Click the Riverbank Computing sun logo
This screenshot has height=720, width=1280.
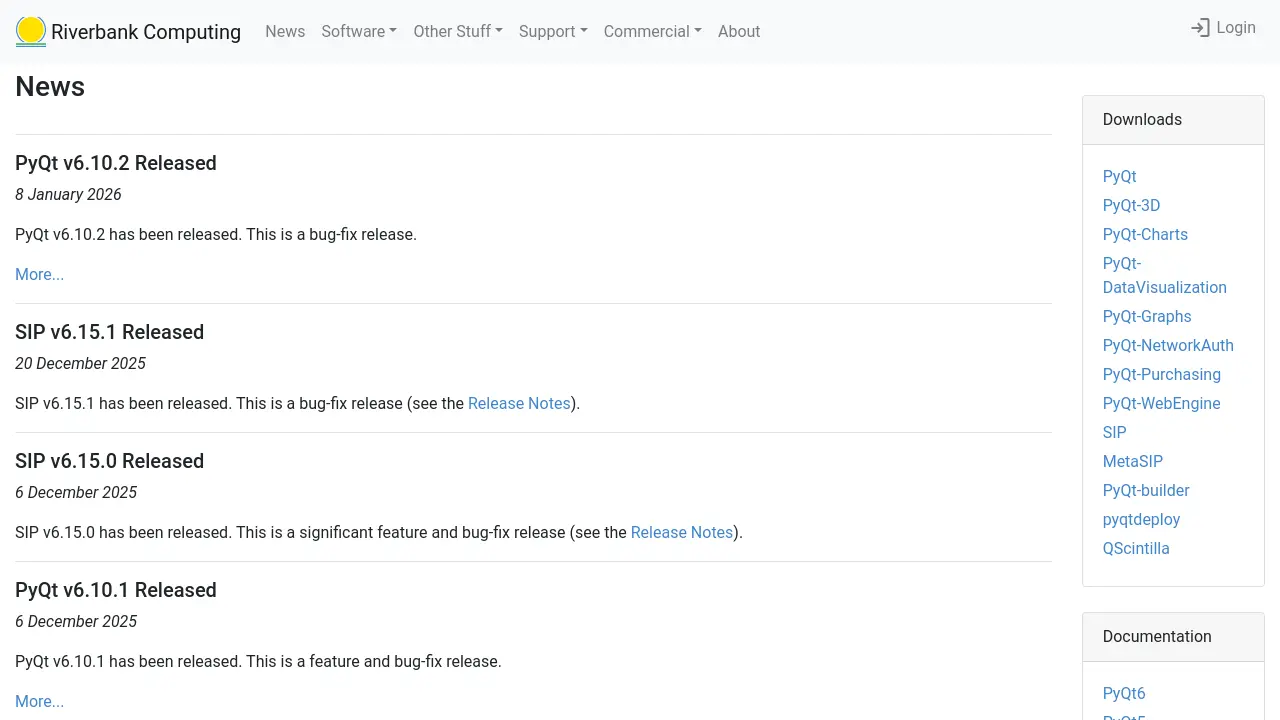point(31,31)
